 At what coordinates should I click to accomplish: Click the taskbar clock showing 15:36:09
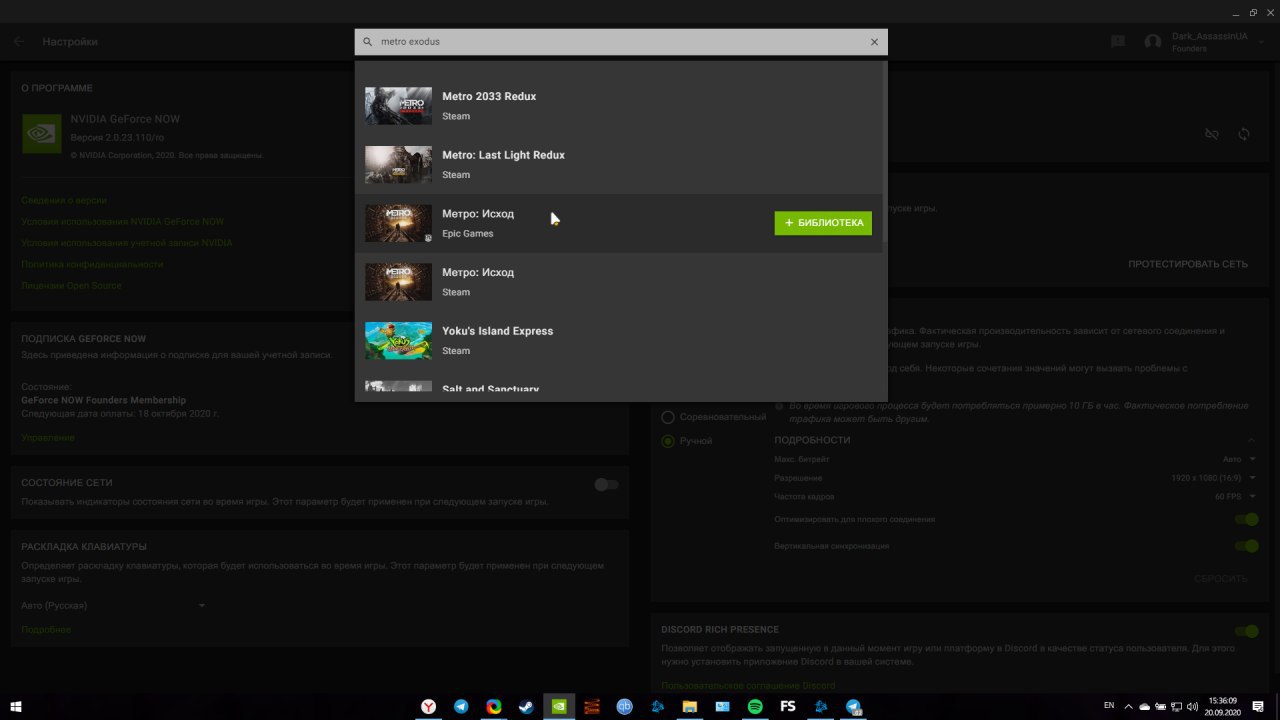1222,706
